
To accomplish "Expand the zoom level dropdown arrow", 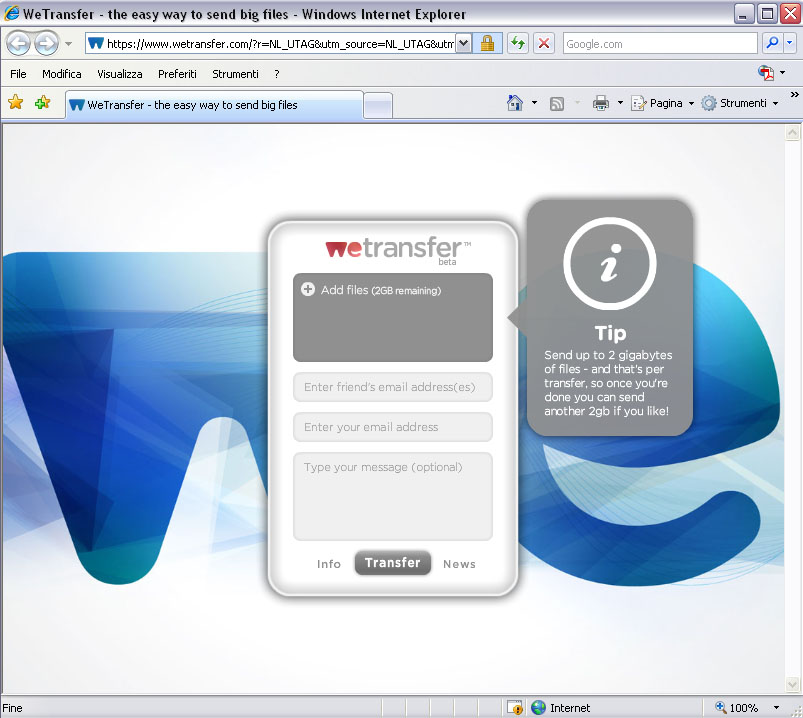I will (x=776, y=708).
